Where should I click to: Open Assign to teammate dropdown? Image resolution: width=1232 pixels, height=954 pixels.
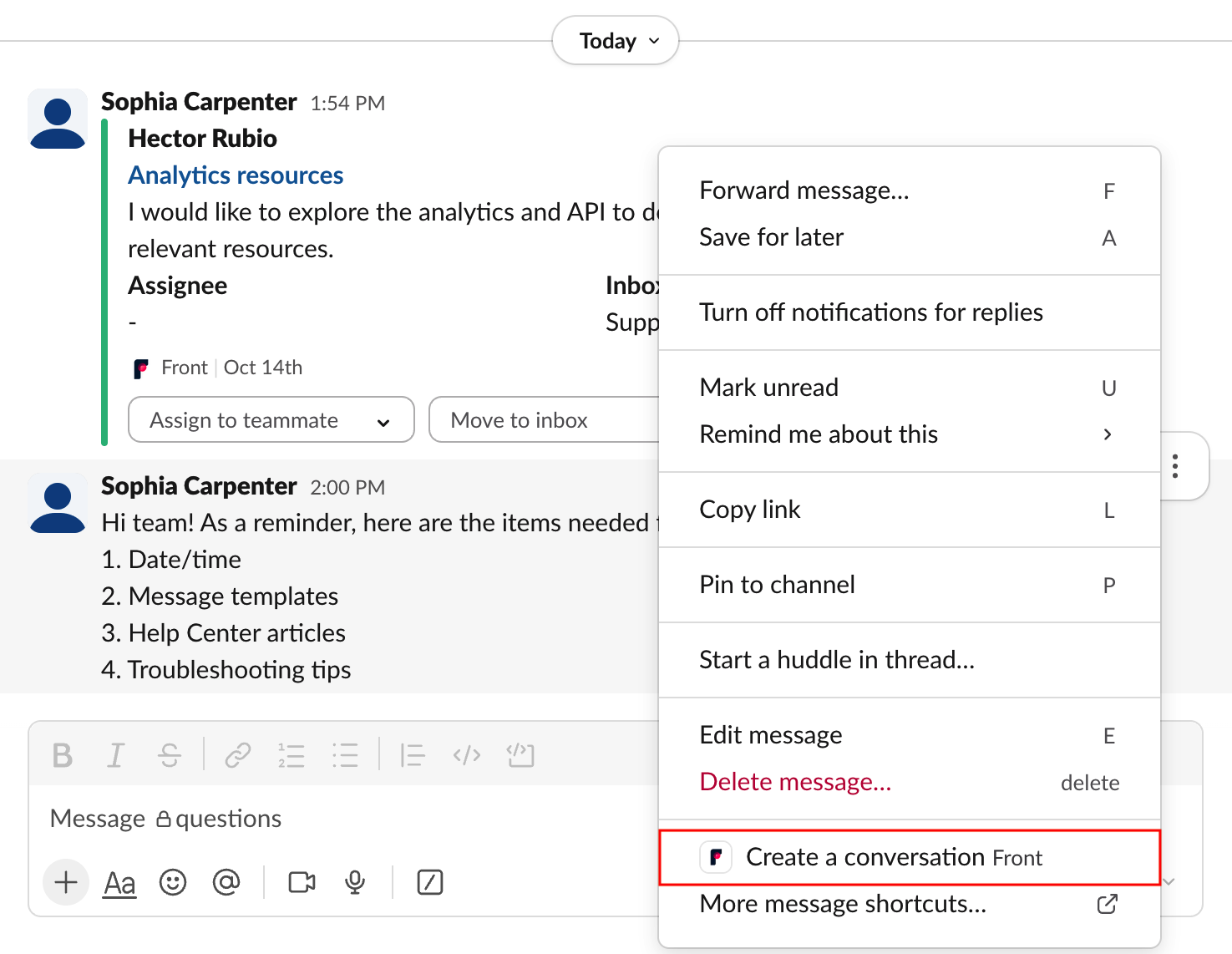click(x=271, y=420)
